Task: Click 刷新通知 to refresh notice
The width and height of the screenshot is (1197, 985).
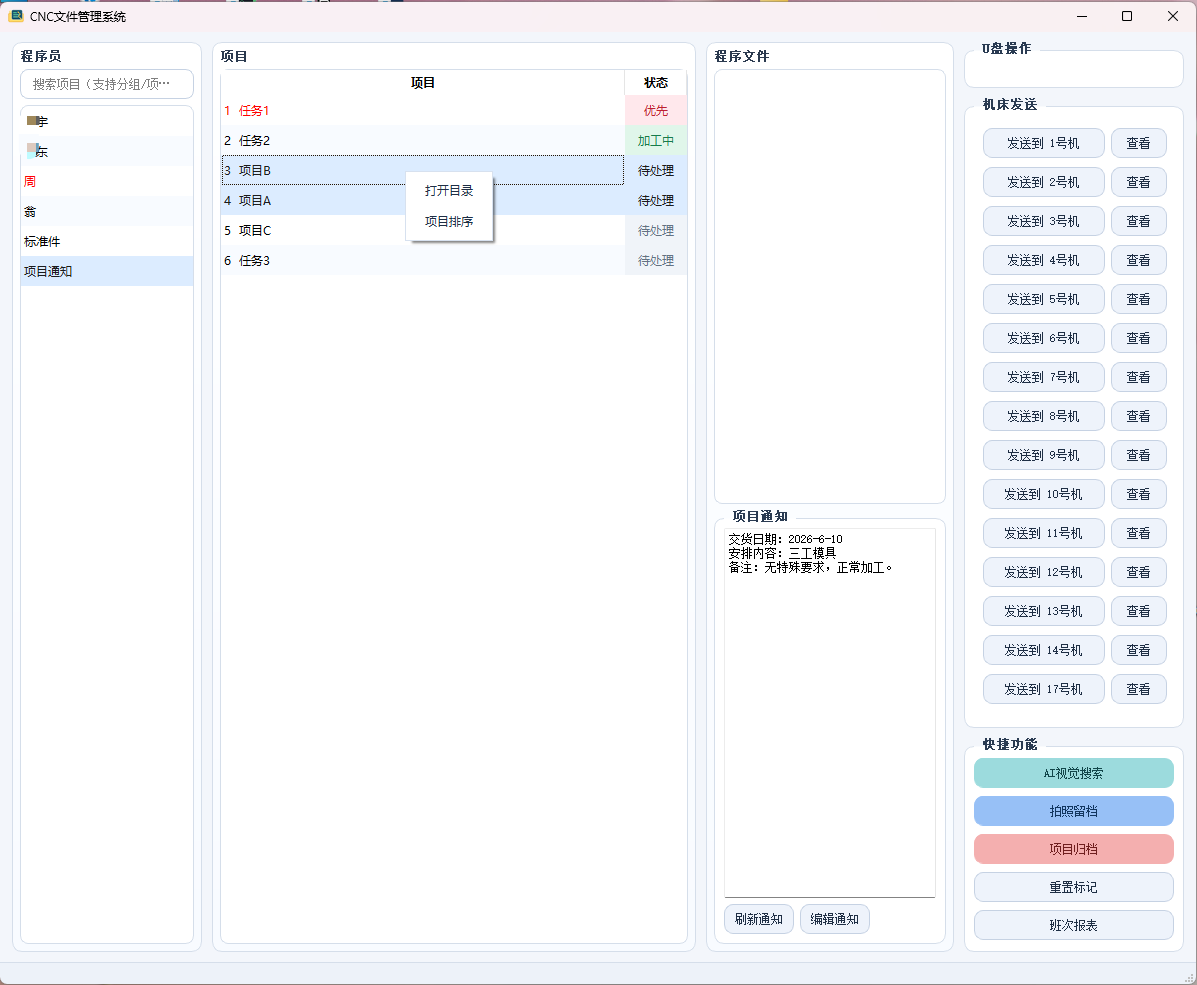Action: coord(759,919)
